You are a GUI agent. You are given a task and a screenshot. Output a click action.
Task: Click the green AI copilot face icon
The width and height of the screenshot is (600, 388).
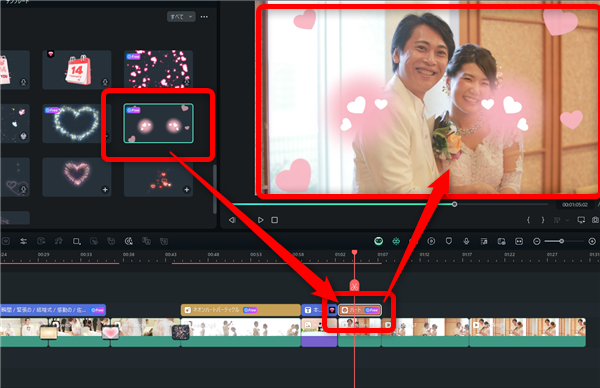point(378,241)
